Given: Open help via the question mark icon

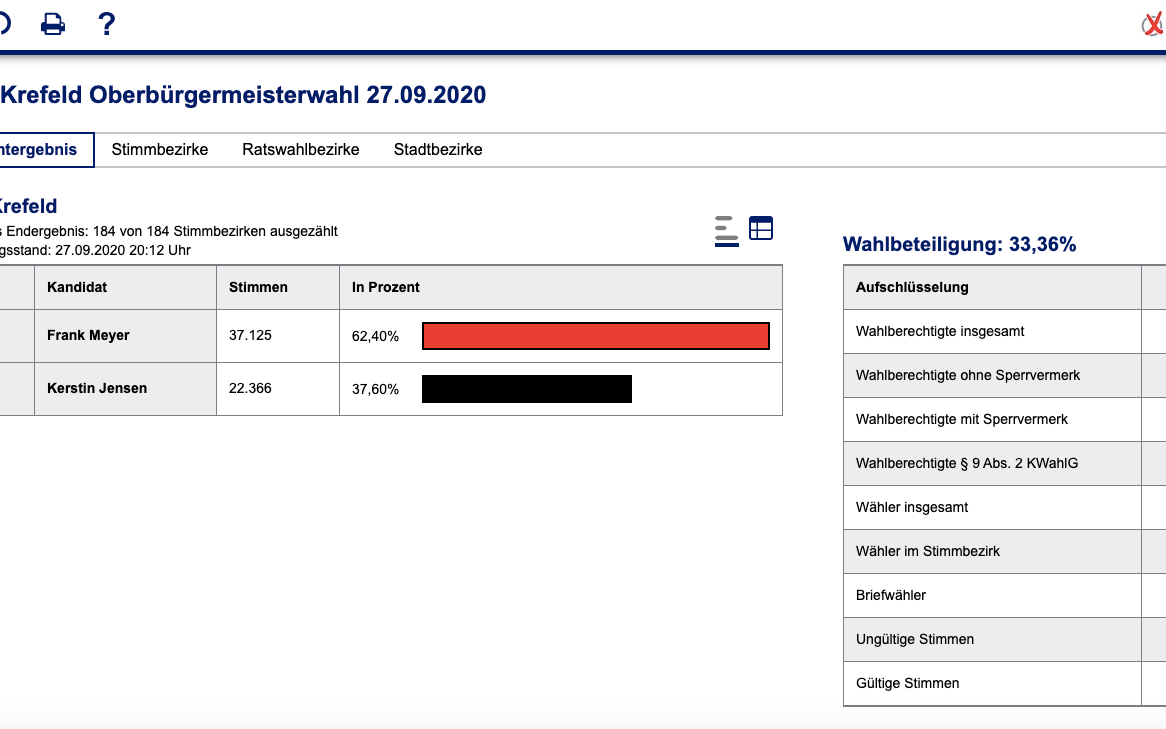Looking at the screenshot, I should (x=107, y=24).
